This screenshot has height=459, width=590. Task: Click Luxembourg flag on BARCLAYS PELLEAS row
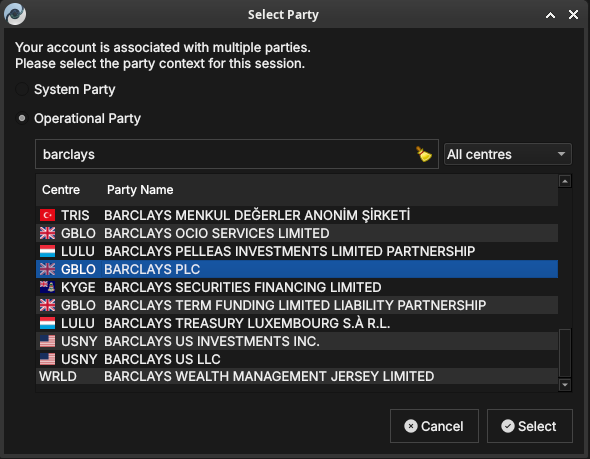tap(47, 251)
